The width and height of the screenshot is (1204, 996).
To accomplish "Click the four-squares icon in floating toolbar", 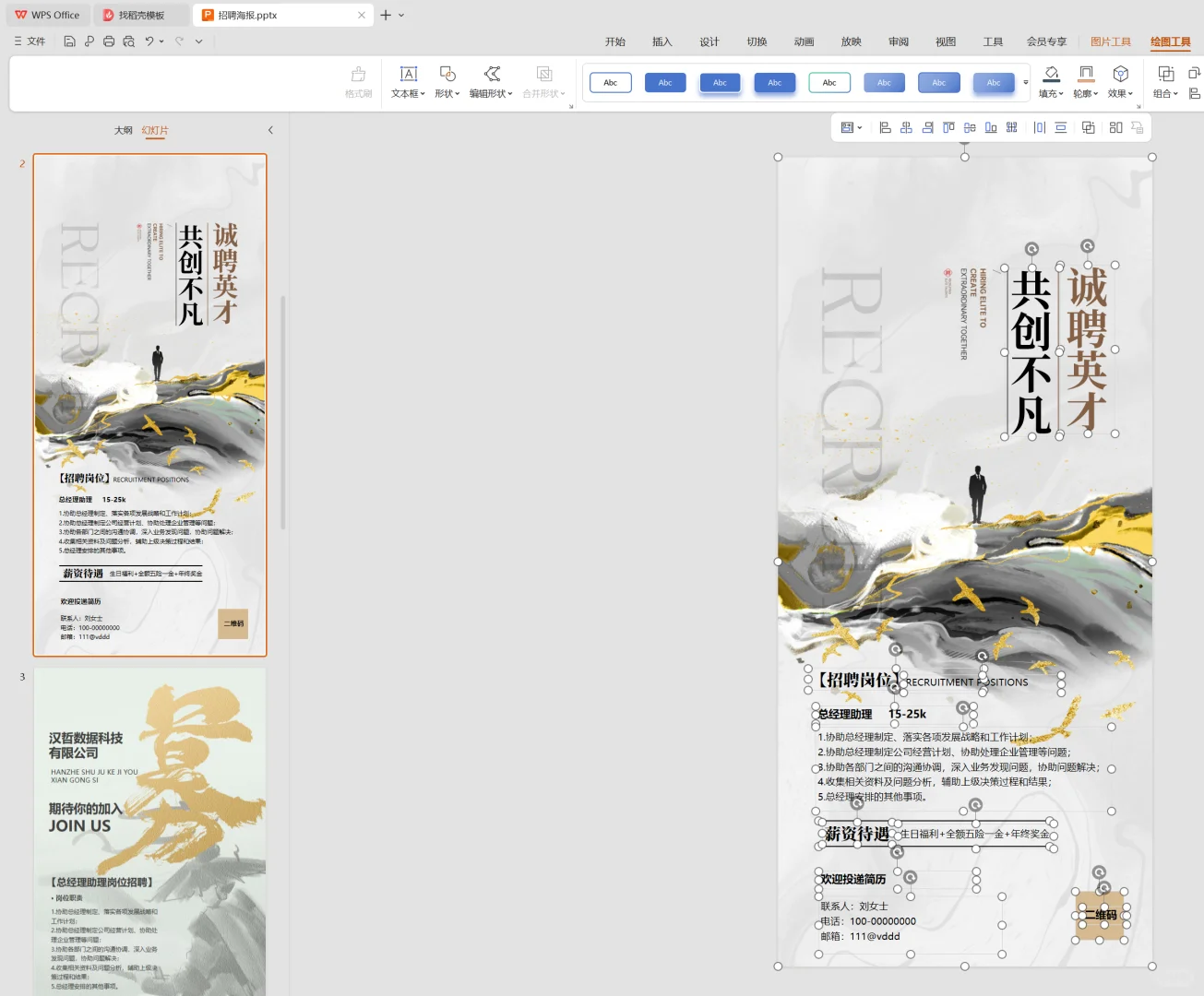I will (x=1116, y=128).
